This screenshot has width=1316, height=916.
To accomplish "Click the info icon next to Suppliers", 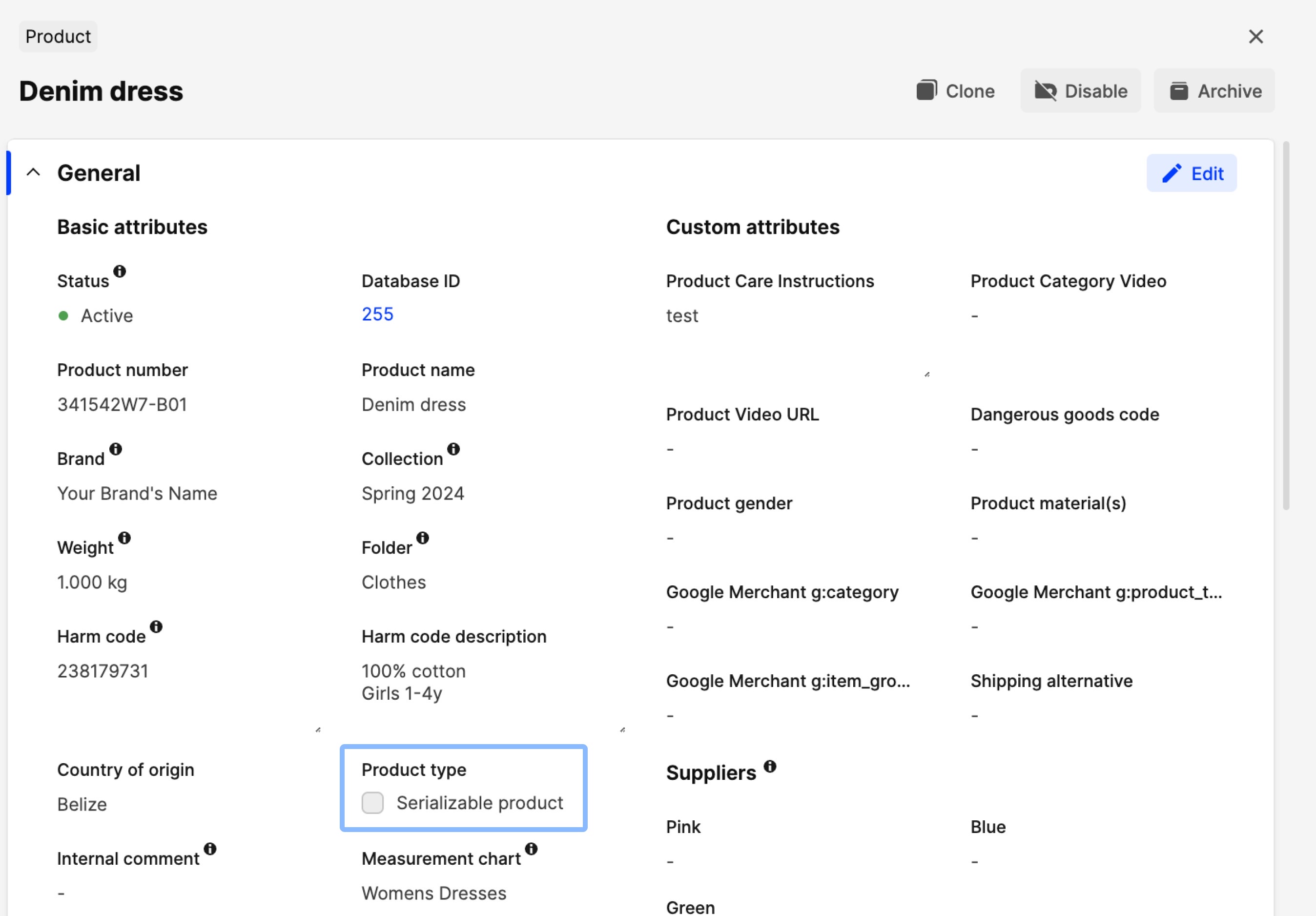I will pyautogui.click(x=770, y=766).
